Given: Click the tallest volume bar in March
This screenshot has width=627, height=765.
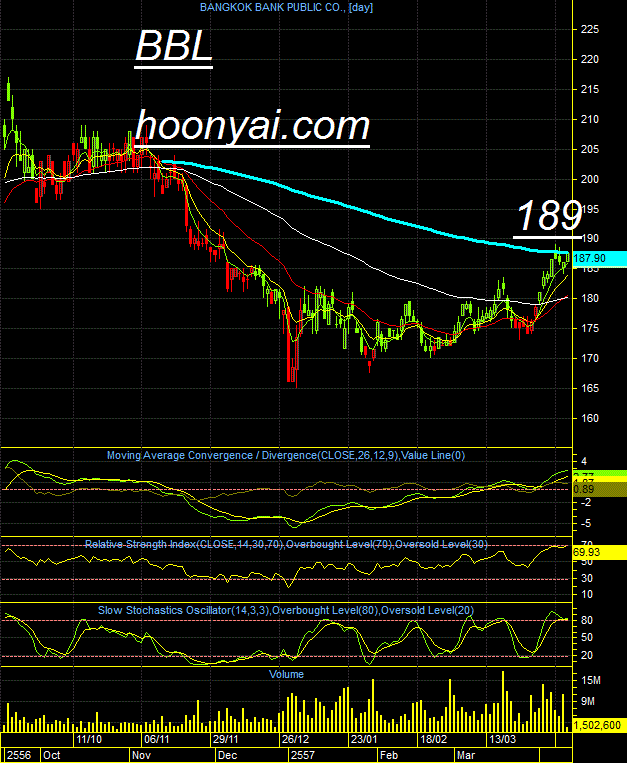Looking at the screenshot, I should (x=503, y=702).
